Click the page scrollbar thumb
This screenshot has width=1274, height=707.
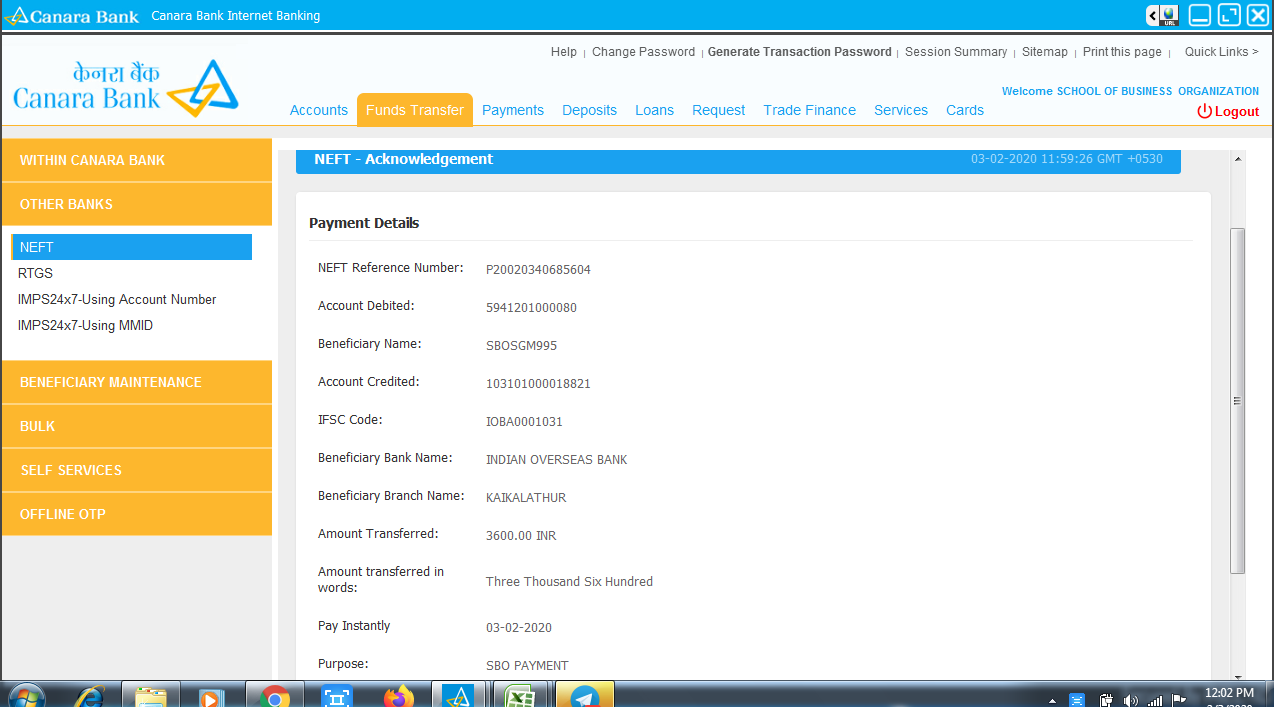coord(1237,400)
